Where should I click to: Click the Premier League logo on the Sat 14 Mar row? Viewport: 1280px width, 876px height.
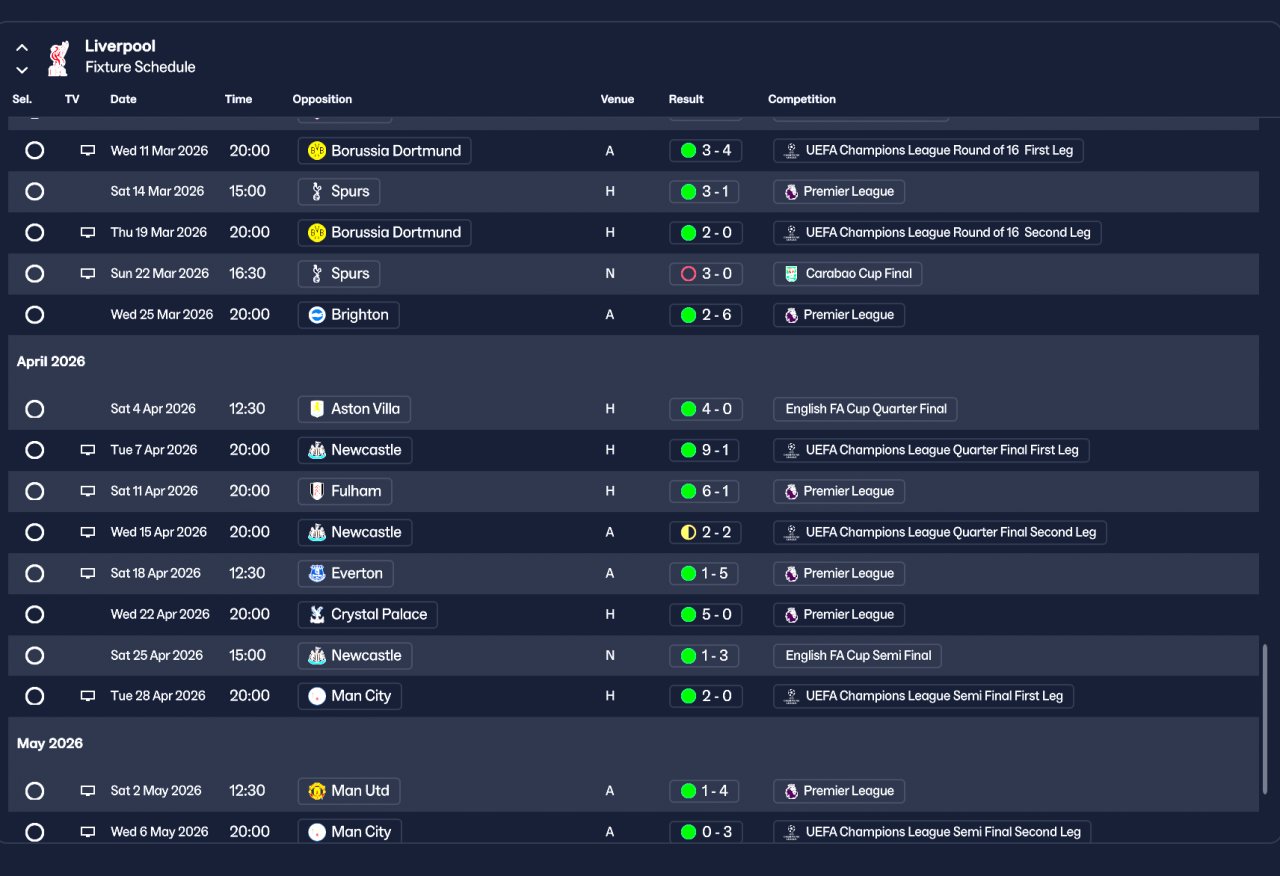tap(791, 192)
